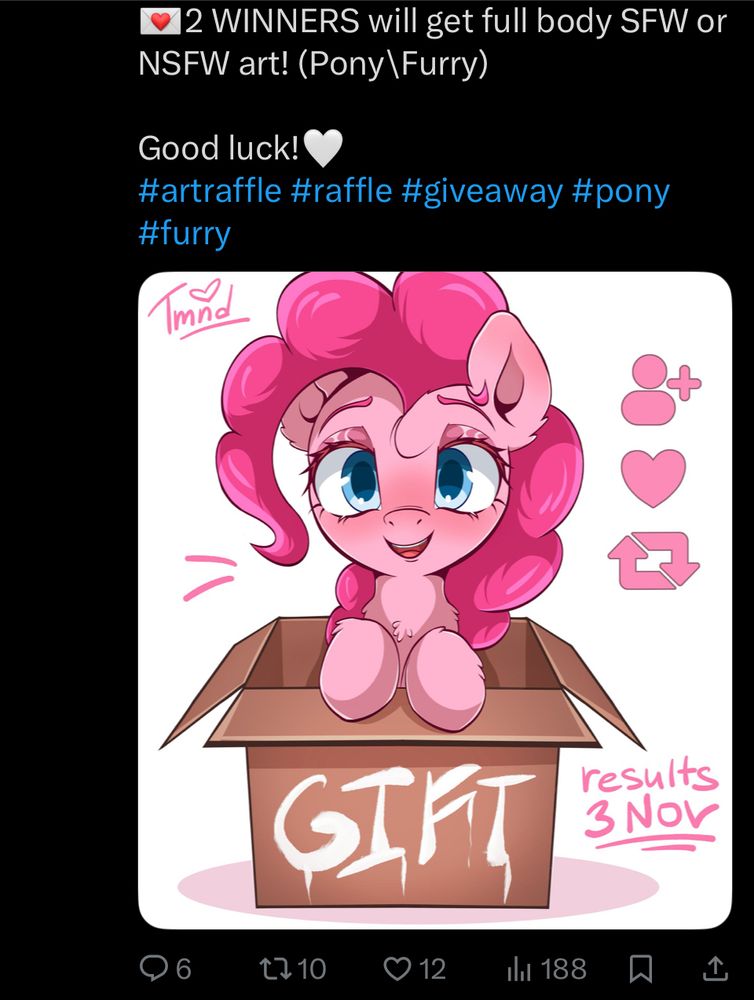Click the pink retweet symbol in artwork

coord(653,561)
